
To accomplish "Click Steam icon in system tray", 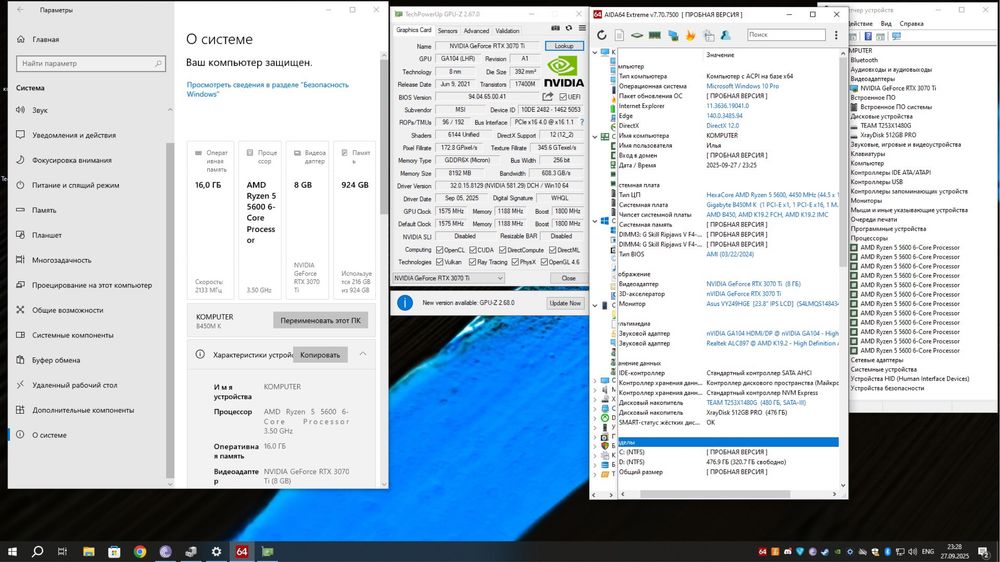I will pyautogui.click(x=825, y=552).
